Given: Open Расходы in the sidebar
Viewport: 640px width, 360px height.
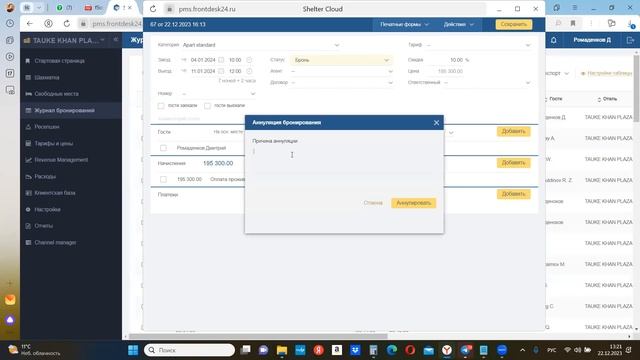Looking at the screenshot, I should tap(45, 177).
